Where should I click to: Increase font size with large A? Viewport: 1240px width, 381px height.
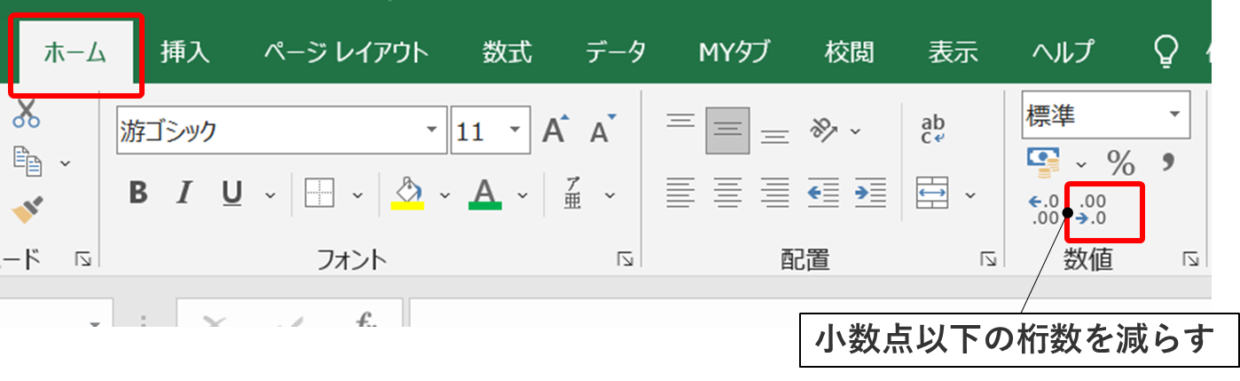(555, 130)
